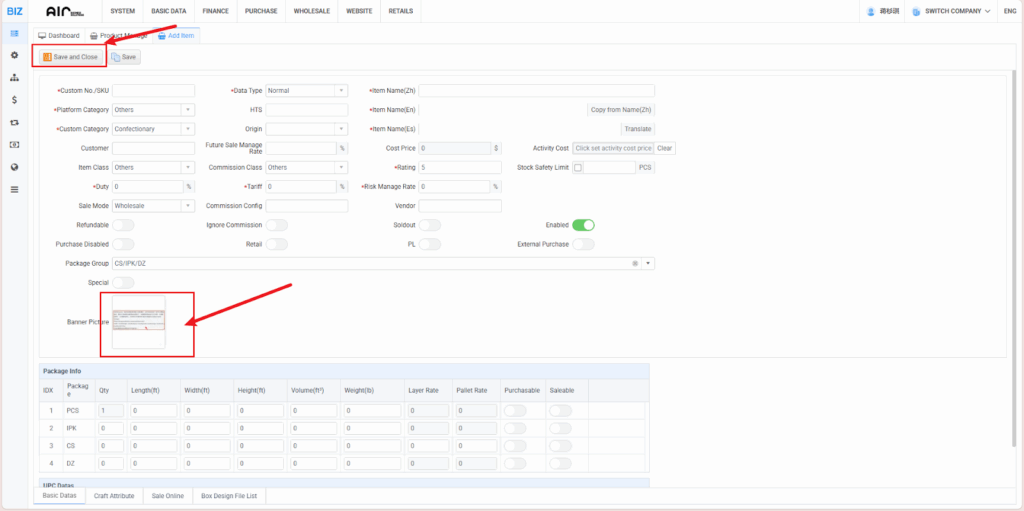Switch to the Craft Attribute tab
Screen dimensions: 1024x511
tap(114, 495)
